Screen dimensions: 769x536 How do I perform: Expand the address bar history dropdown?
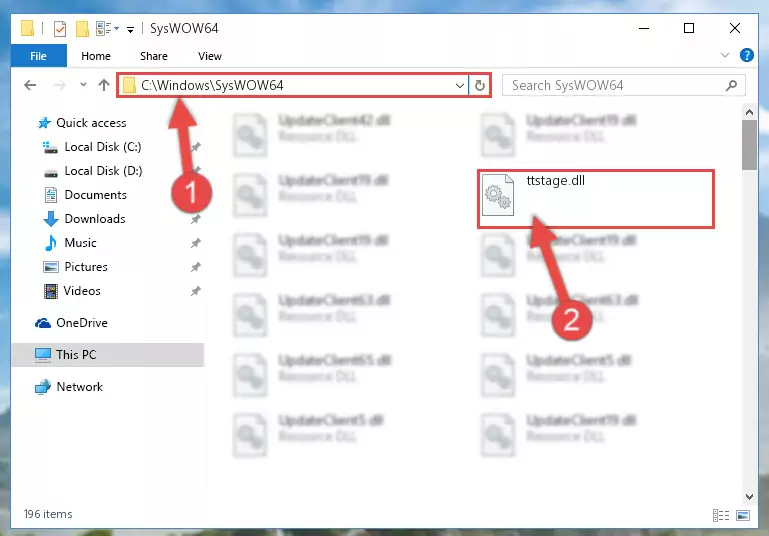point(460,86)
